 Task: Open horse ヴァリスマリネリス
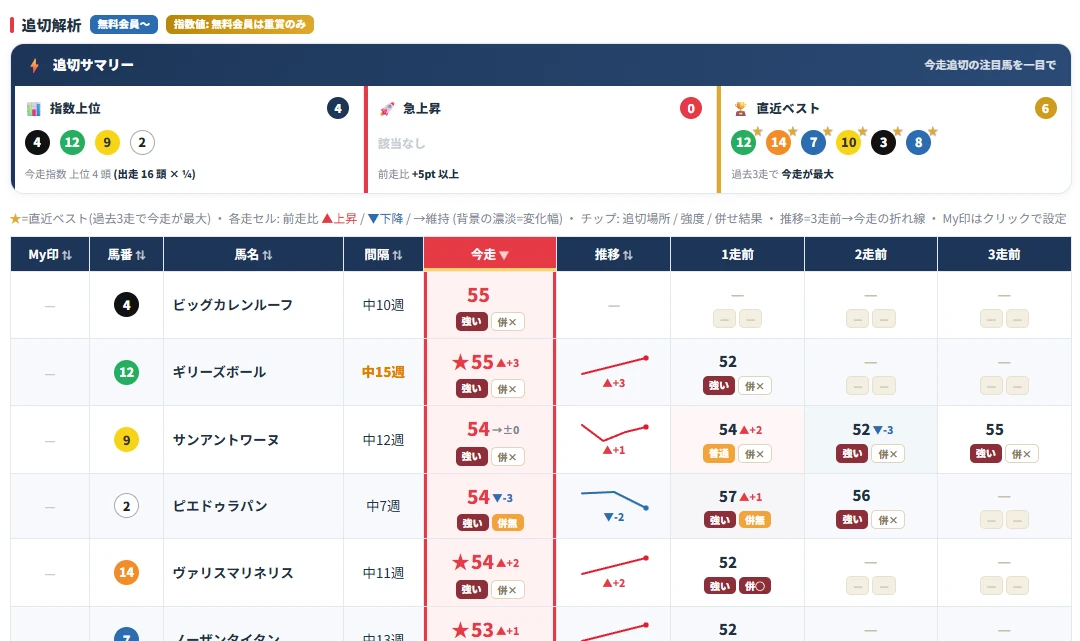pyautogui.click(x=233, y=573)
